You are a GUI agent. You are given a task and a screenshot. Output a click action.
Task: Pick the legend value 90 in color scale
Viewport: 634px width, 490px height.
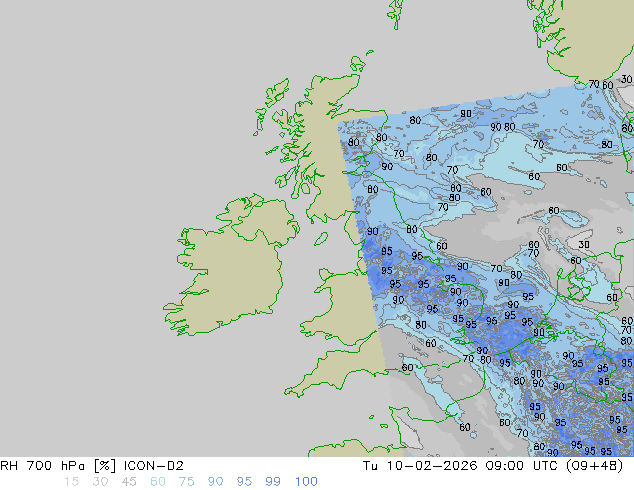tap(216, 482)
